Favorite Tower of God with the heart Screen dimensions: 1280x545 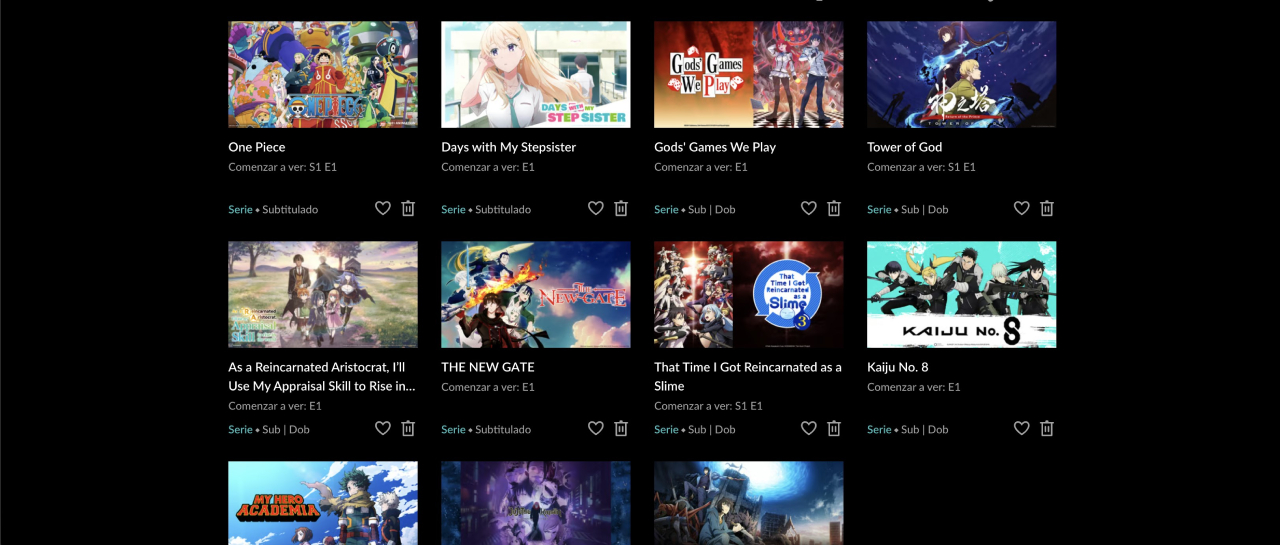1021,208
